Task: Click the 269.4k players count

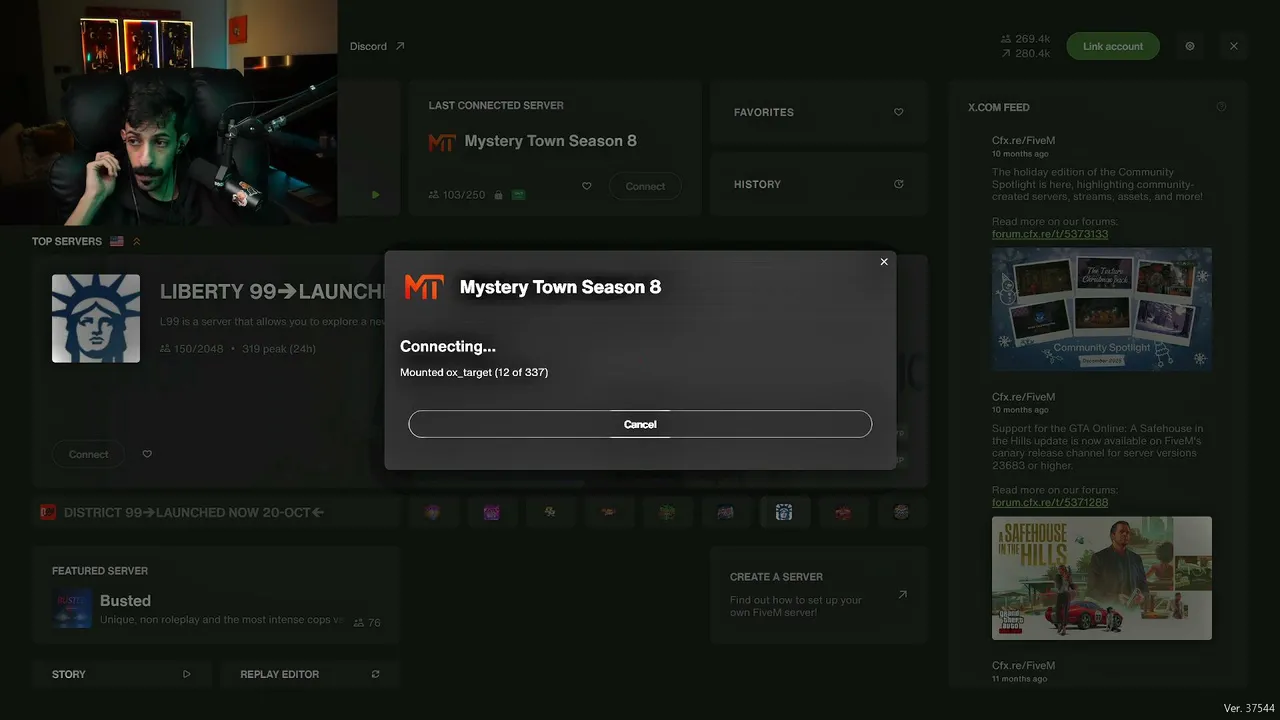Action: (x=1025, y=39)
